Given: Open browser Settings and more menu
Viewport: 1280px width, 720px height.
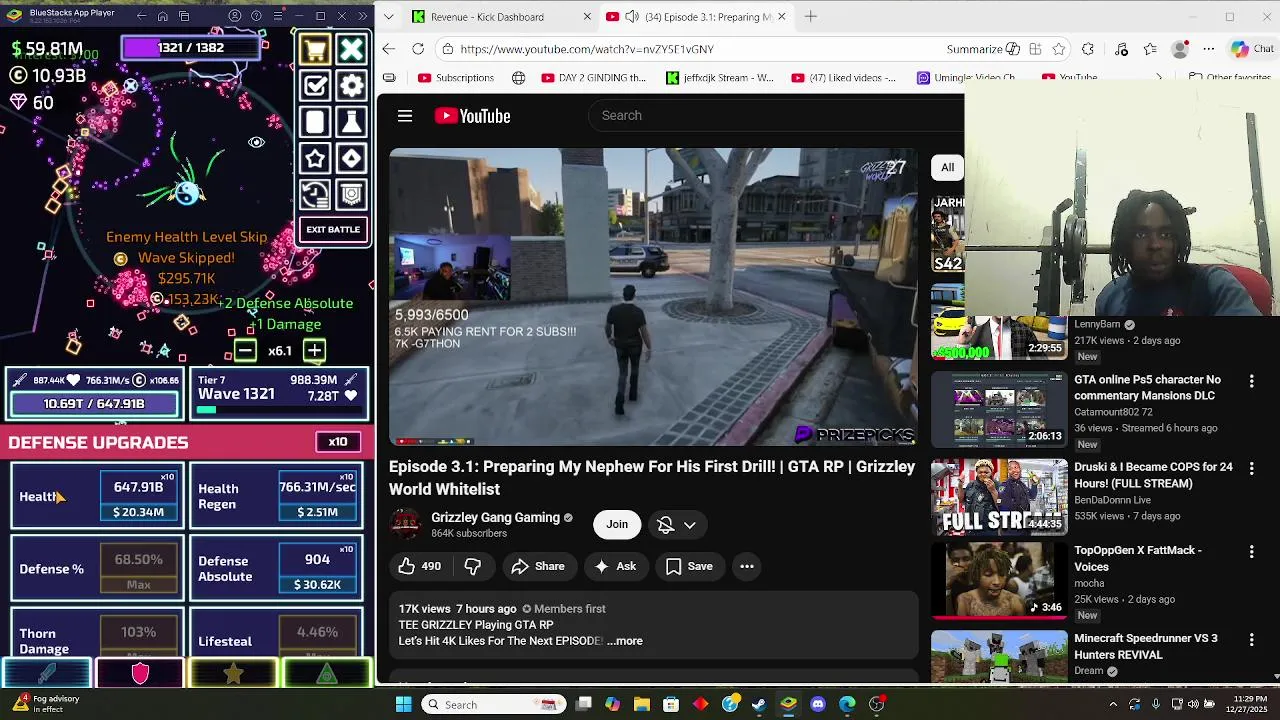Looking at the screenshot, I should pyautogui.click(x=1209, y=49).
